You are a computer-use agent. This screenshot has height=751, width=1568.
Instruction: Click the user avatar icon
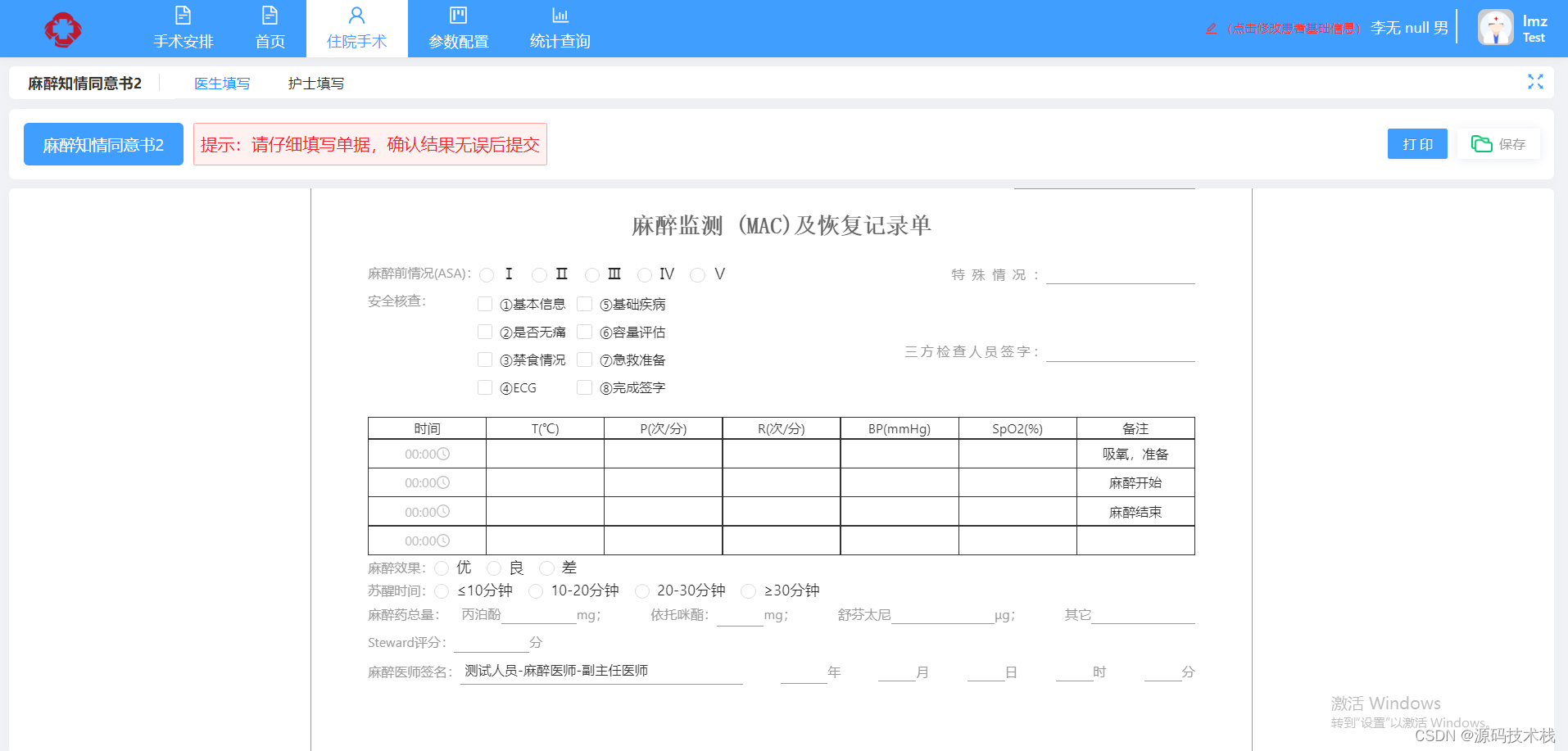[1496, 28]
